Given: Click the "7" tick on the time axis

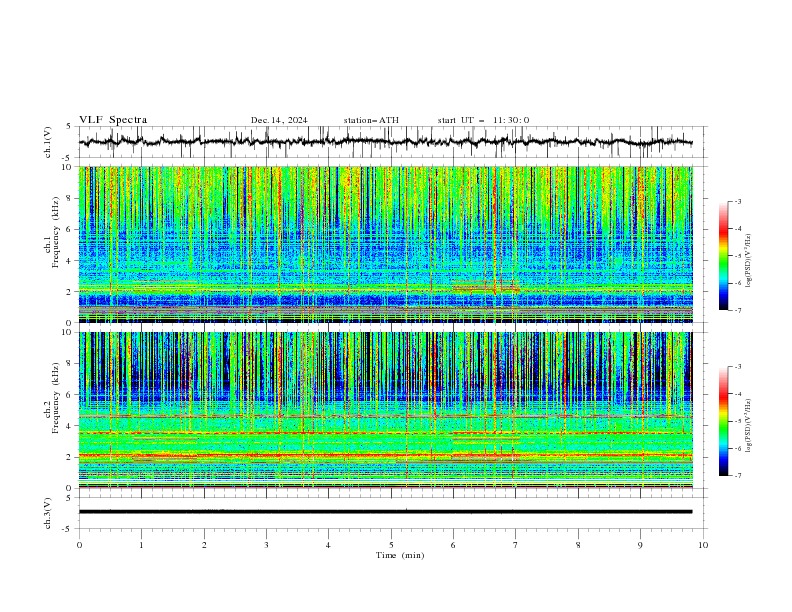Looking at the screenshot, I should click(516, 545).
